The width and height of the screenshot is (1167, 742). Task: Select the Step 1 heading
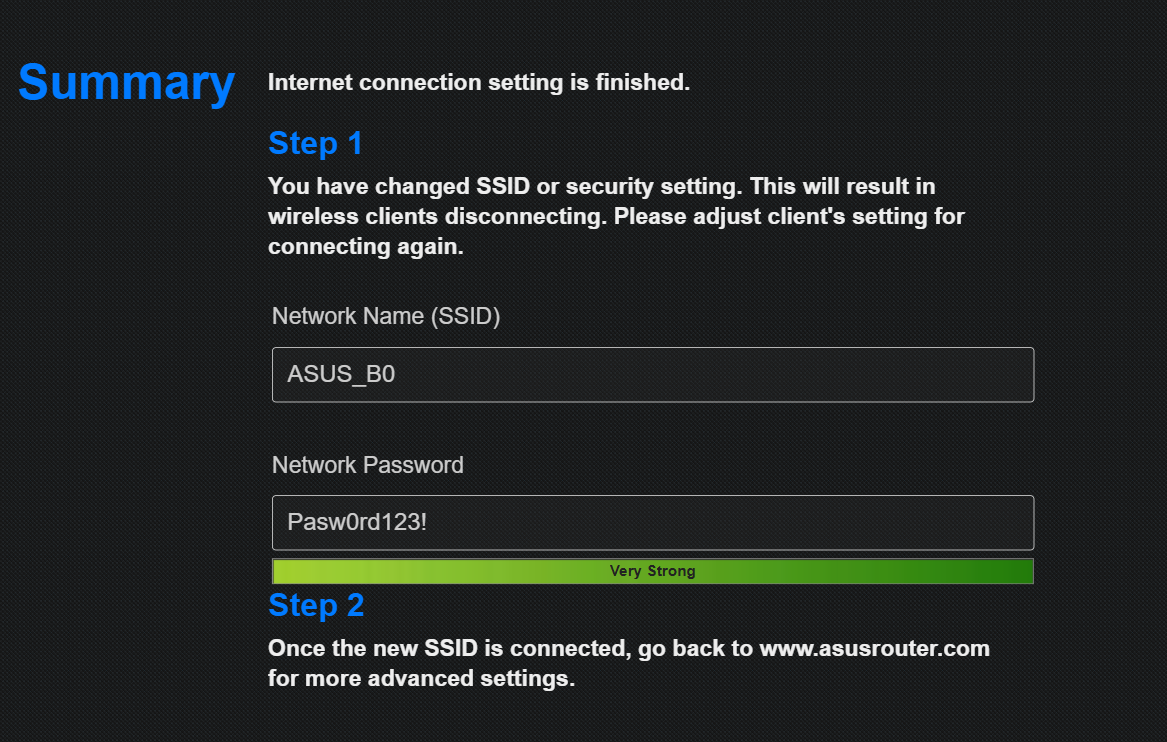click(315, 143)
